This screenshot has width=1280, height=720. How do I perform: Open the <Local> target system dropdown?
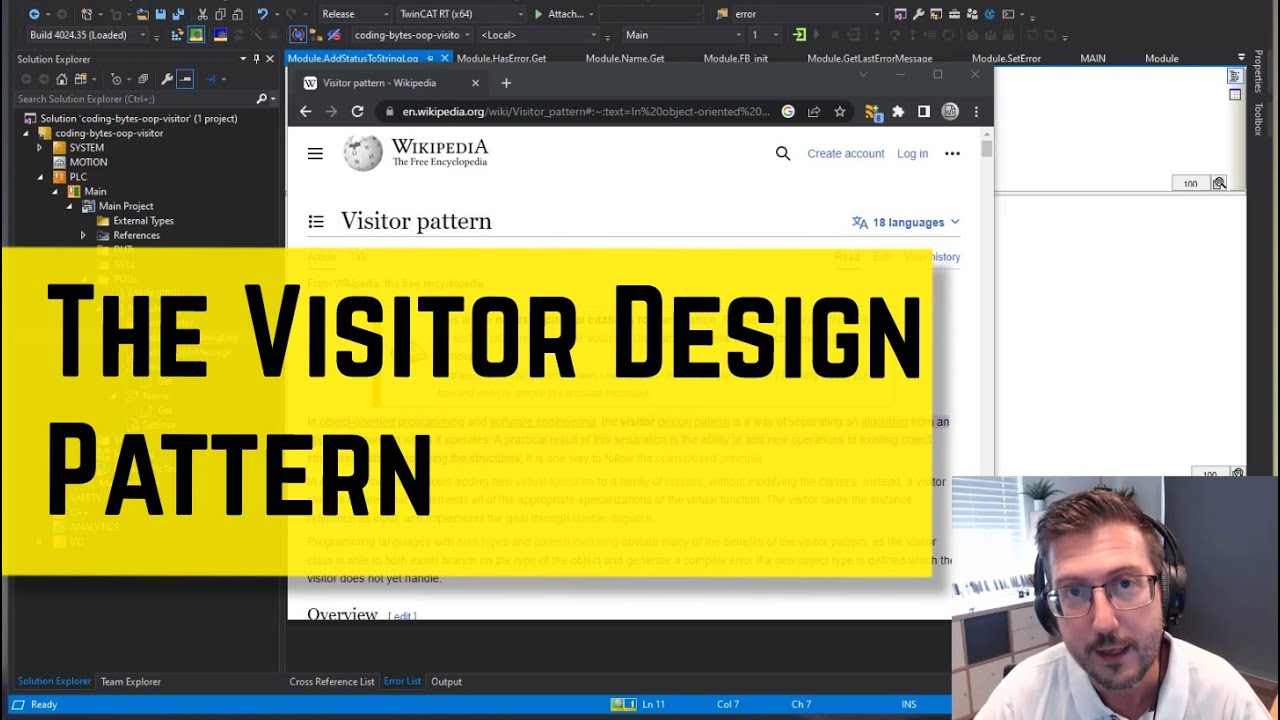point(538,35)
